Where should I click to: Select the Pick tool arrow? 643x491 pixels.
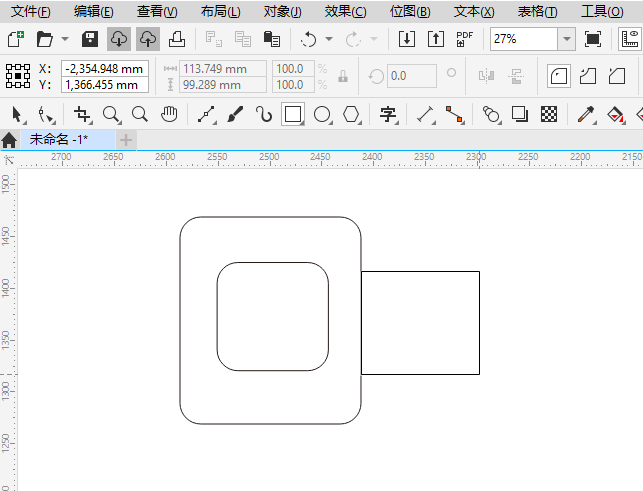(x=17, y=114)
